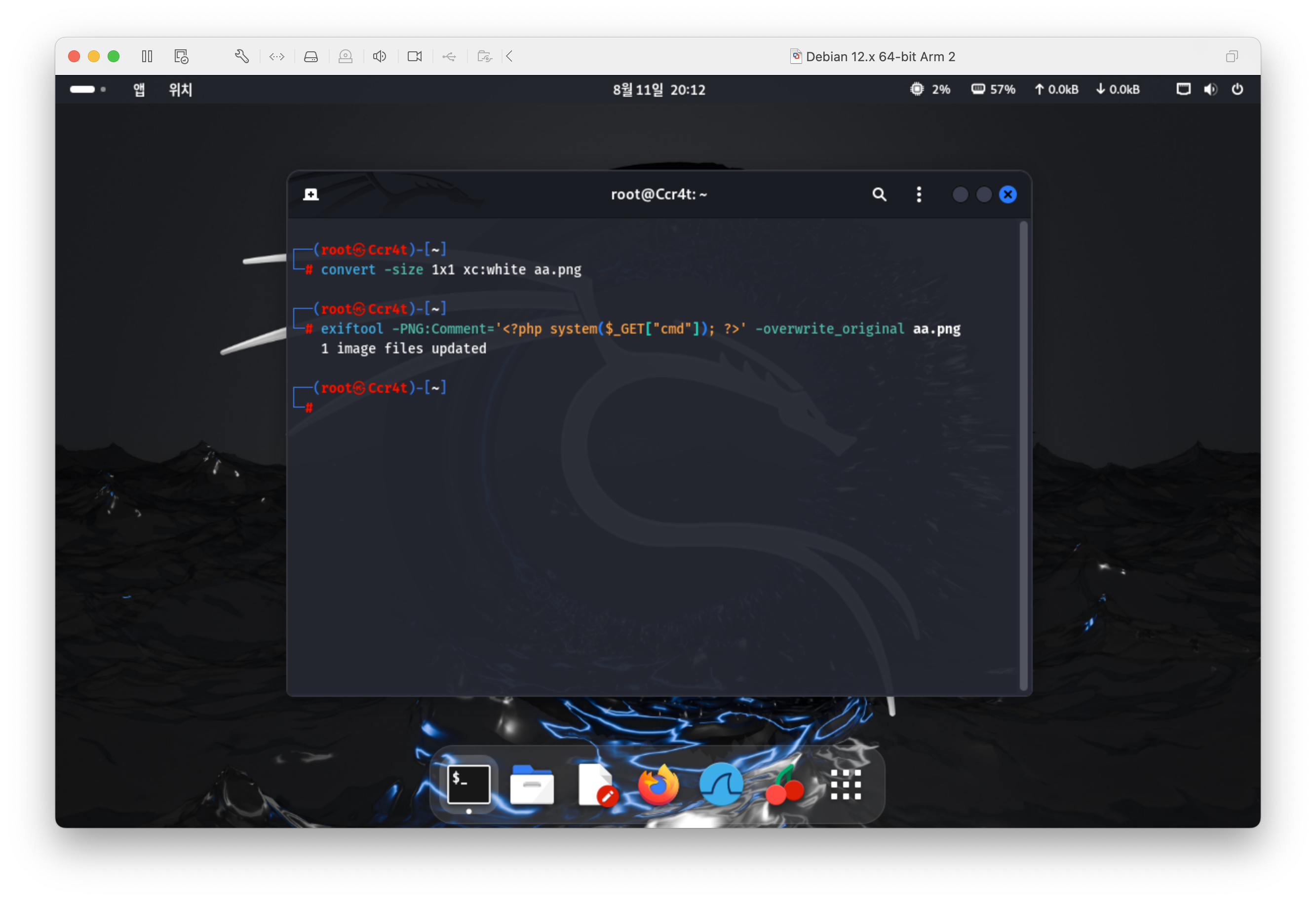The image size is (1316, 901).
Task: Click the terminal search magnifier icon
Action: 879,195
